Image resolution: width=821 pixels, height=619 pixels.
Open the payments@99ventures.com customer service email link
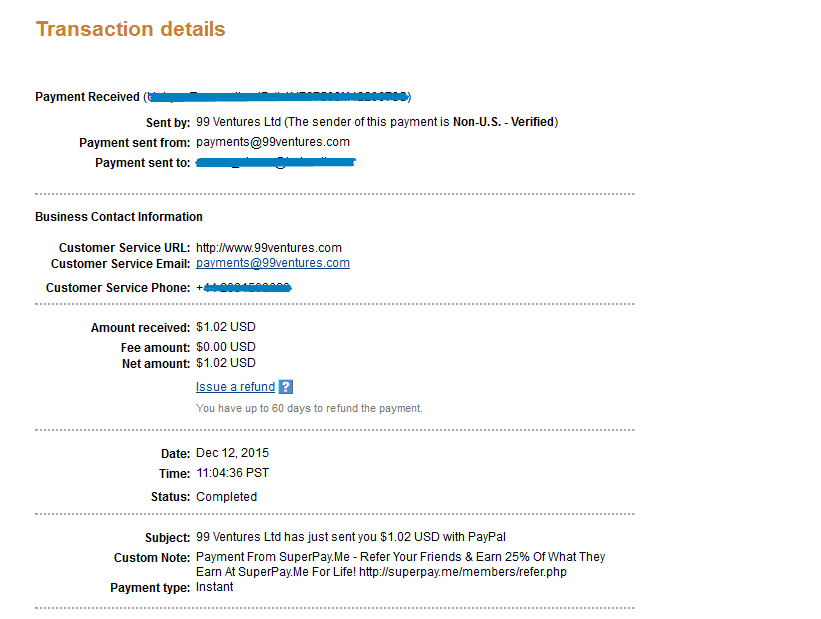point(273,263)
